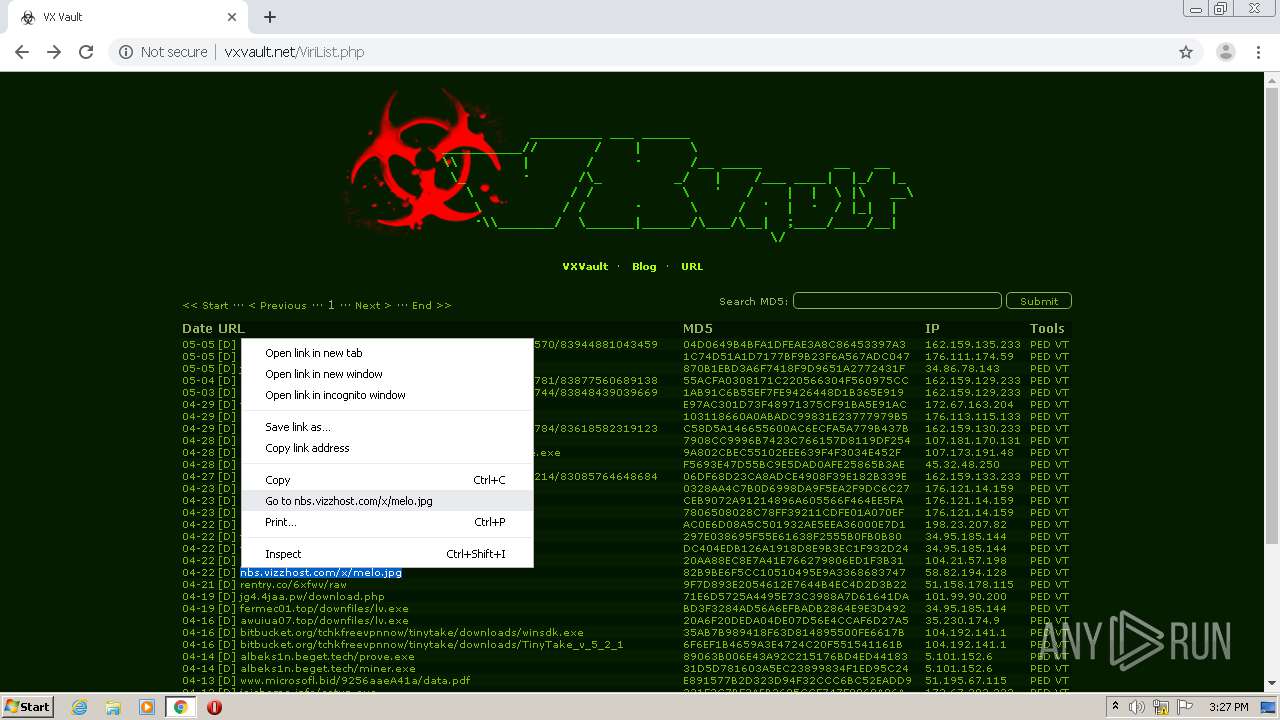Click the albeks1n.beget.tech/miner.exe entry
The height and width of the screenshot is (720, 1280).
pyautogui.click(x=327, y=669)
